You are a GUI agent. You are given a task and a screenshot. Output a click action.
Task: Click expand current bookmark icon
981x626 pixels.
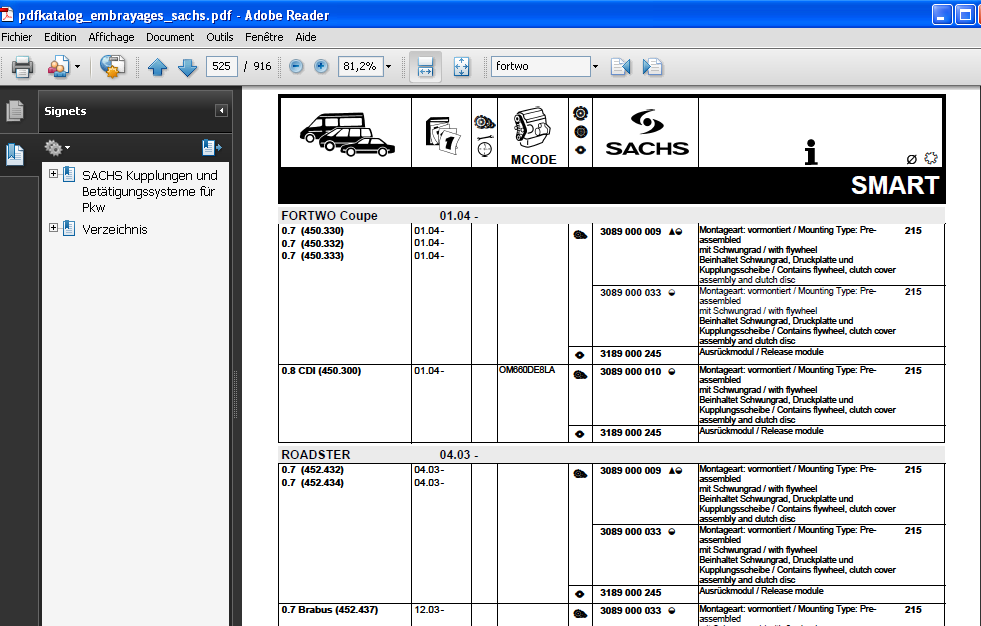coord(211,148)
